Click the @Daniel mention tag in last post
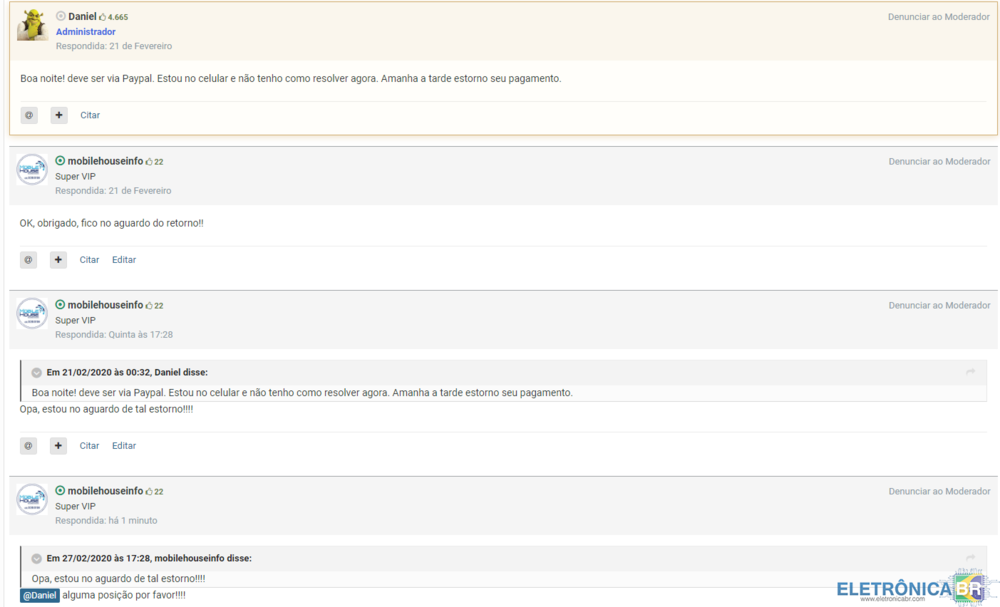Viewport: 1000px width, 607px height. [39, 596]
